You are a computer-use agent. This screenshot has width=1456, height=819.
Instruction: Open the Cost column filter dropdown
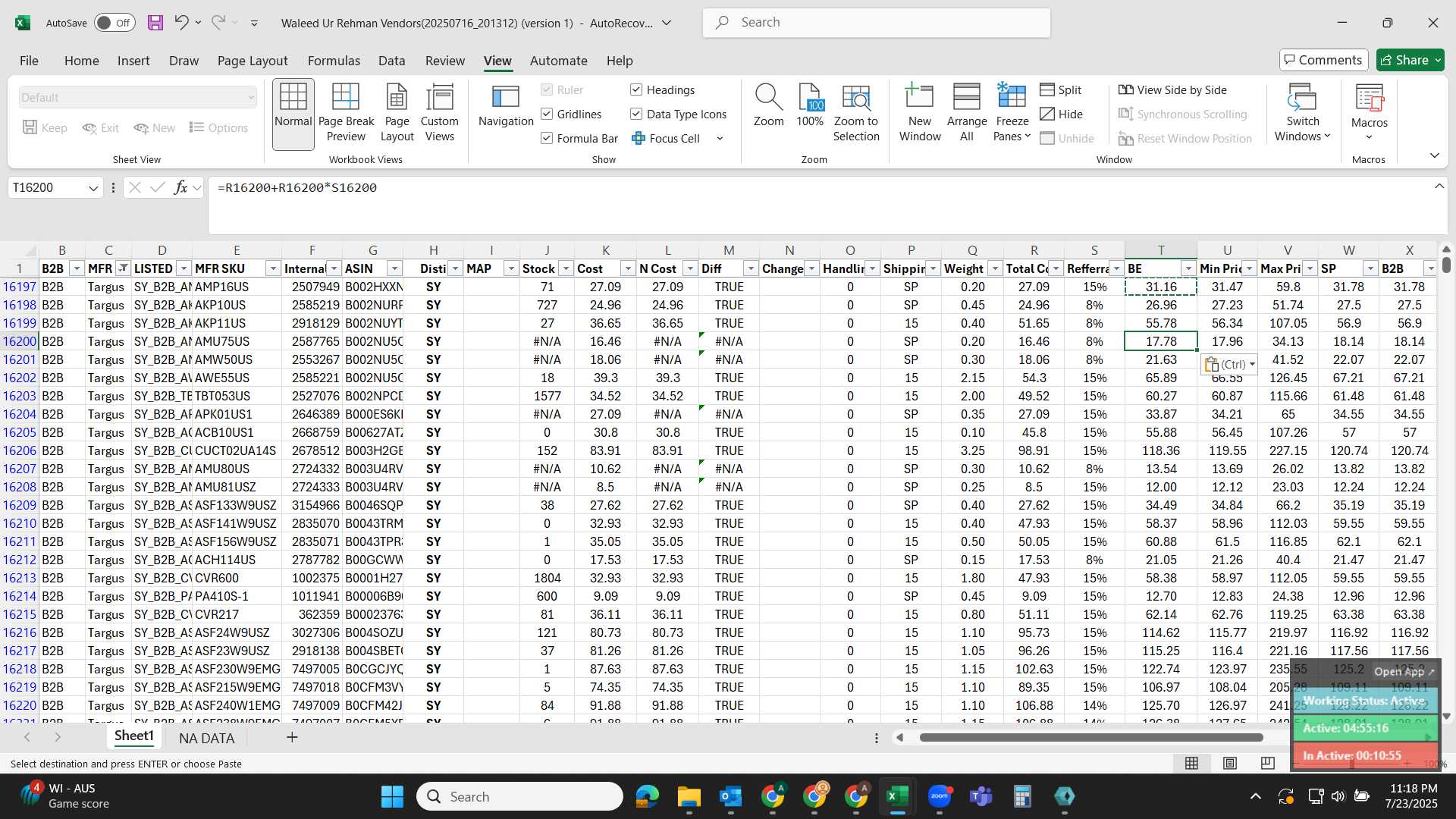pos(628,268)
